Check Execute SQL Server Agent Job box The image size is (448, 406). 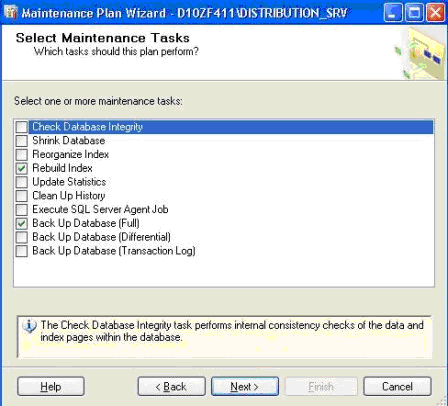[x=22, y=210]
